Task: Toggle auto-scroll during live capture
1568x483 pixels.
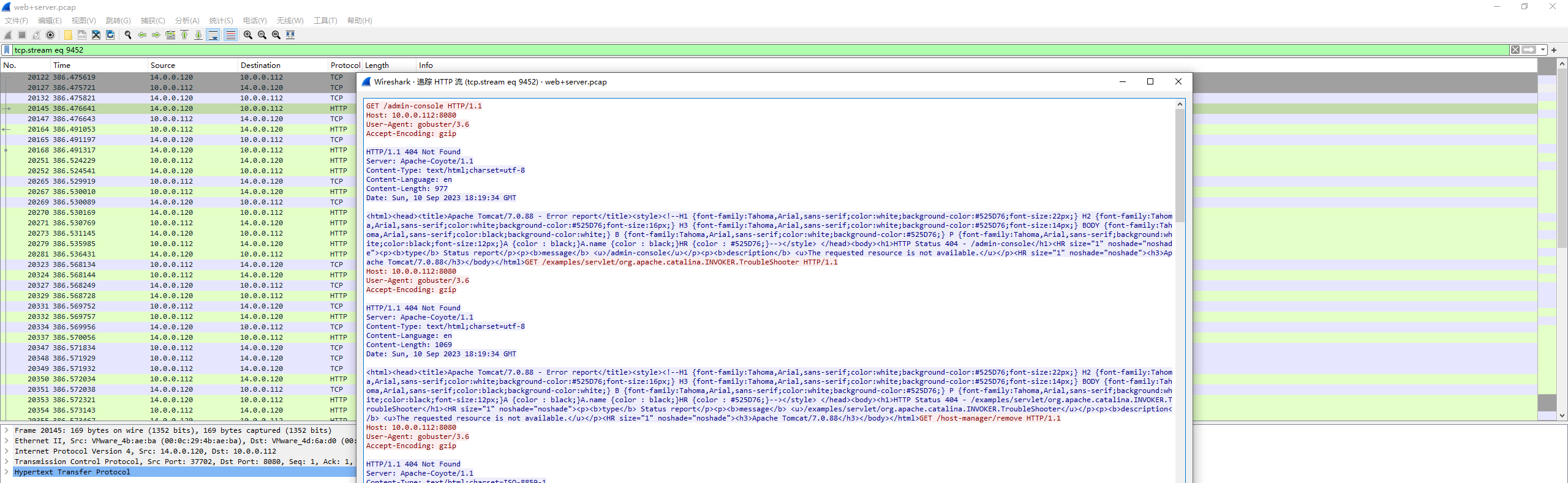Action: click(x=213, y=35)
